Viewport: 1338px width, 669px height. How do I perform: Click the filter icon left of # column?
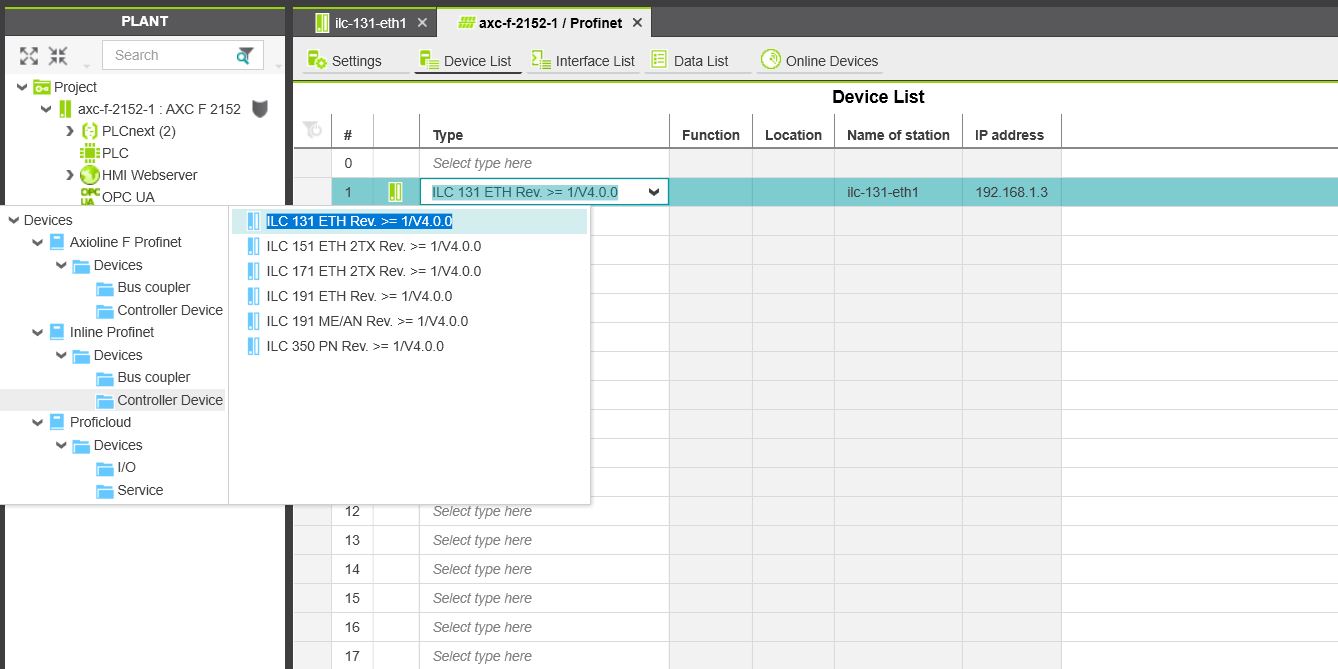(x=312, y=130)
